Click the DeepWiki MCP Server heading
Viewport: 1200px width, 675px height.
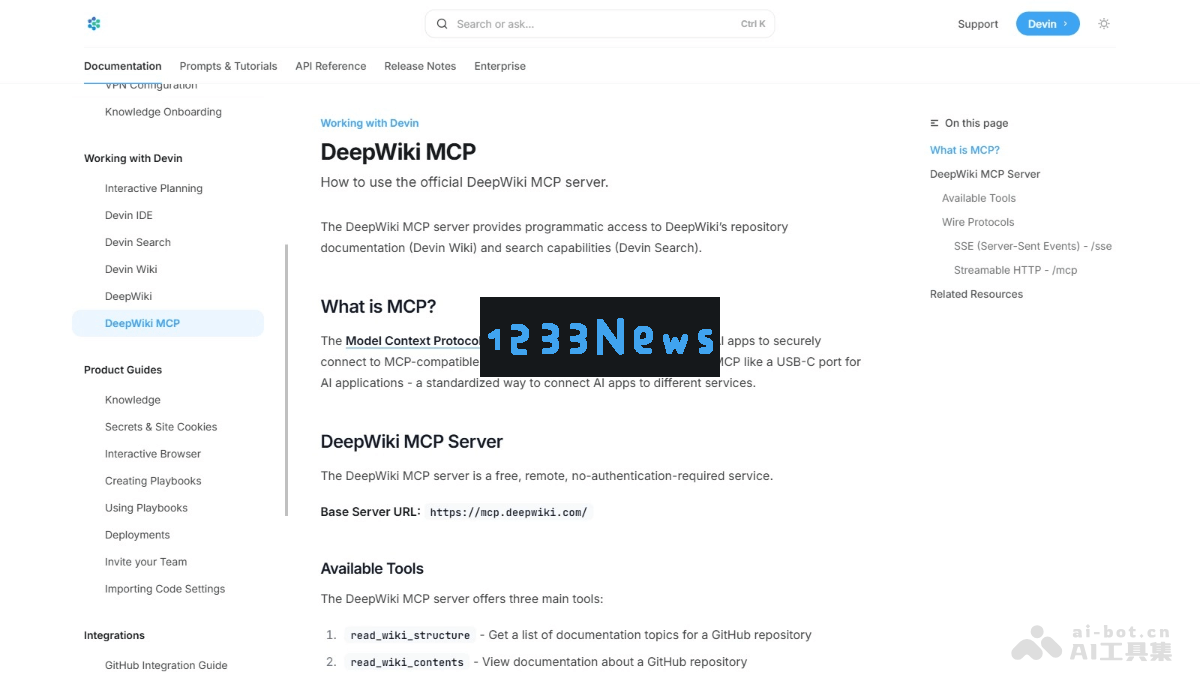click(x=411, y=442)
